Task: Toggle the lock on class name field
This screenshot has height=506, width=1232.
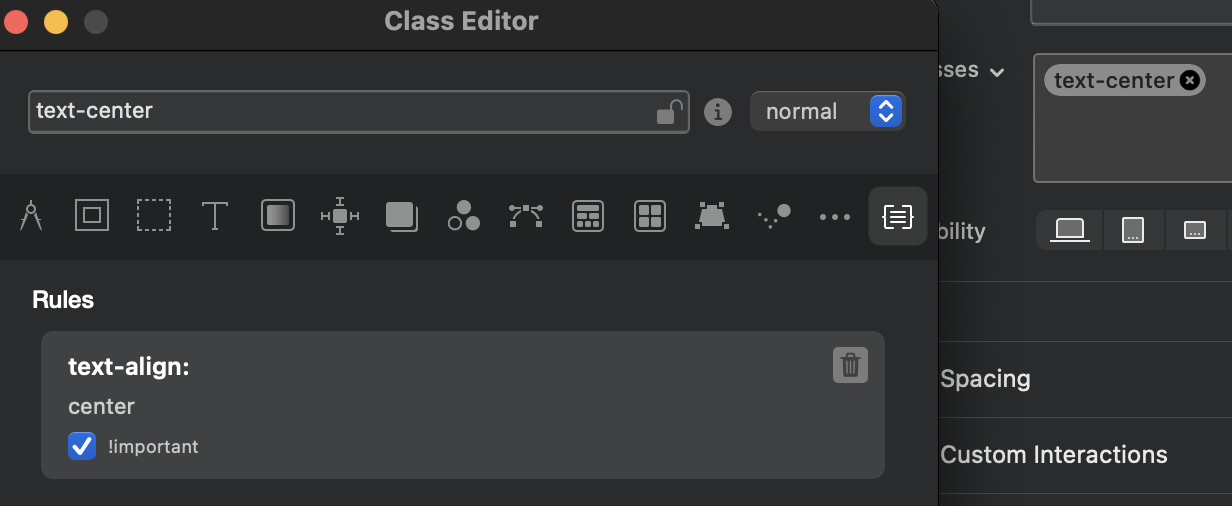Action: pos(669,111)
